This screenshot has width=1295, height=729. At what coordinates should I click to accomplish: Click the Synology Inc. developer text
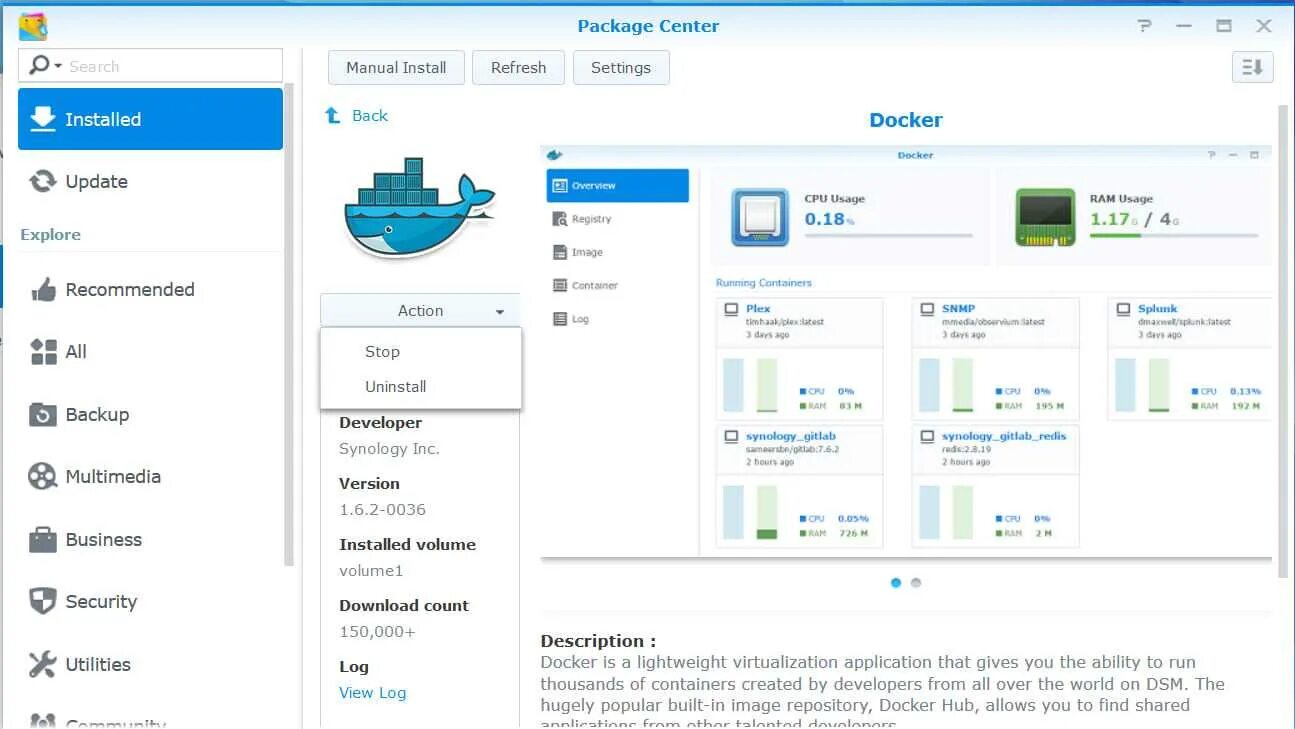[389, 448]
